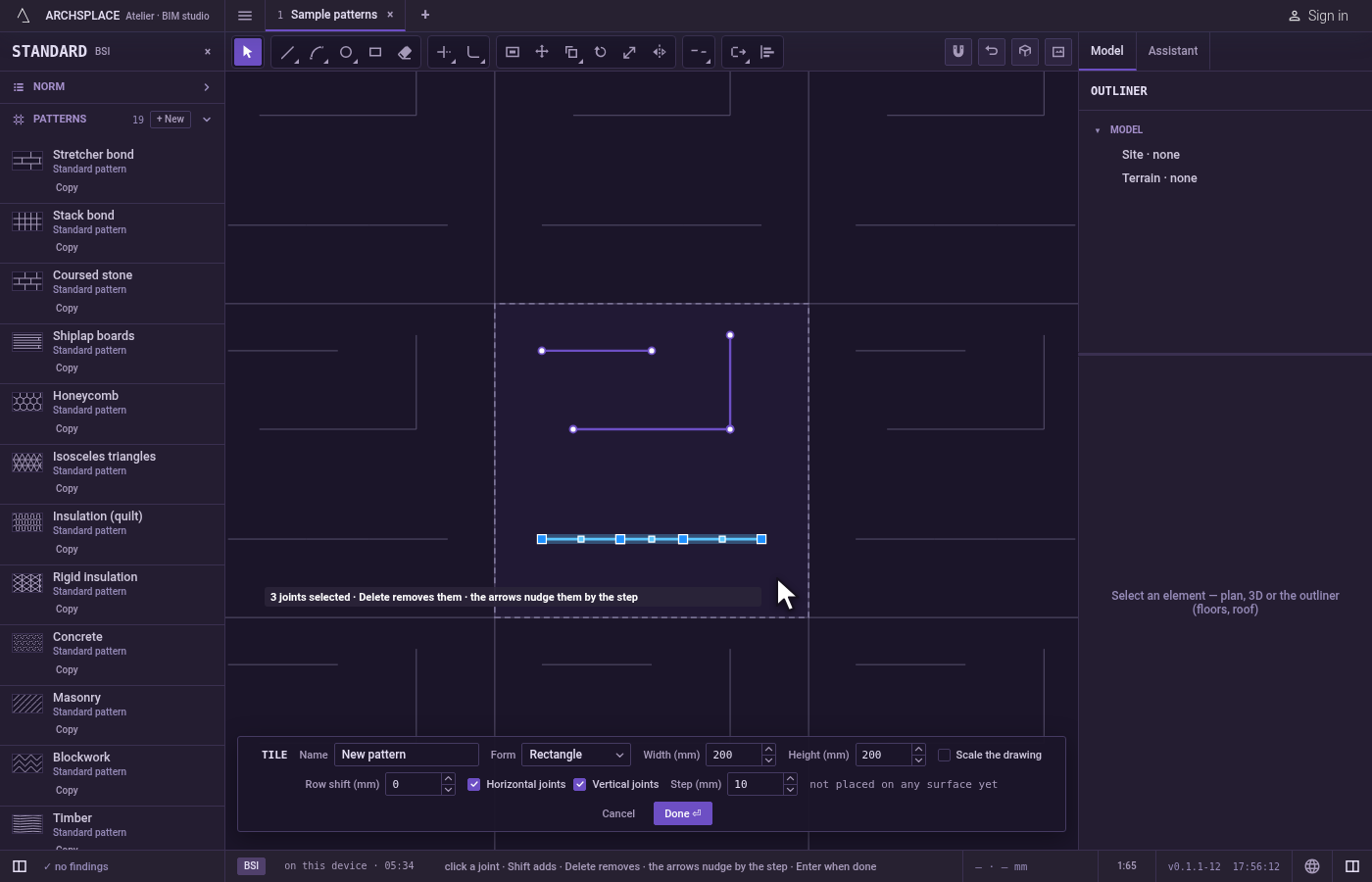
Task: Choose the Mirror tool
Action: pyautogui.click(x=660, y=52)
